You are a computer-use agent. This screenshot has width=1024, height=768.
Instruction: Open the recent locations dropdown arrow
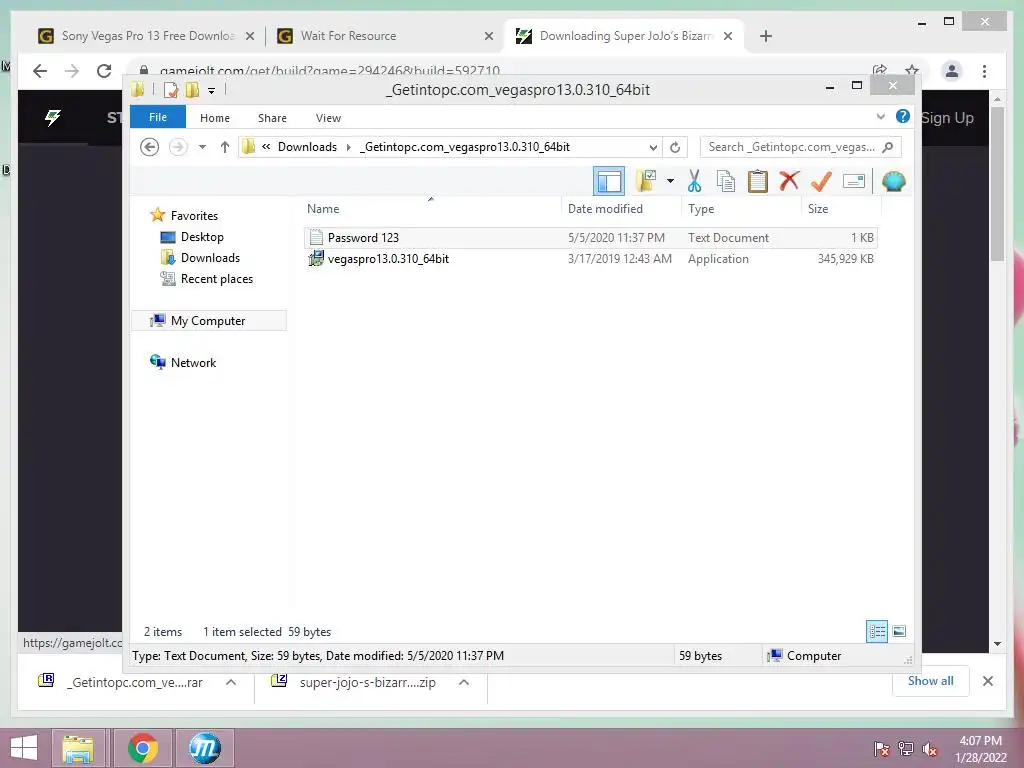coord(202,147)
